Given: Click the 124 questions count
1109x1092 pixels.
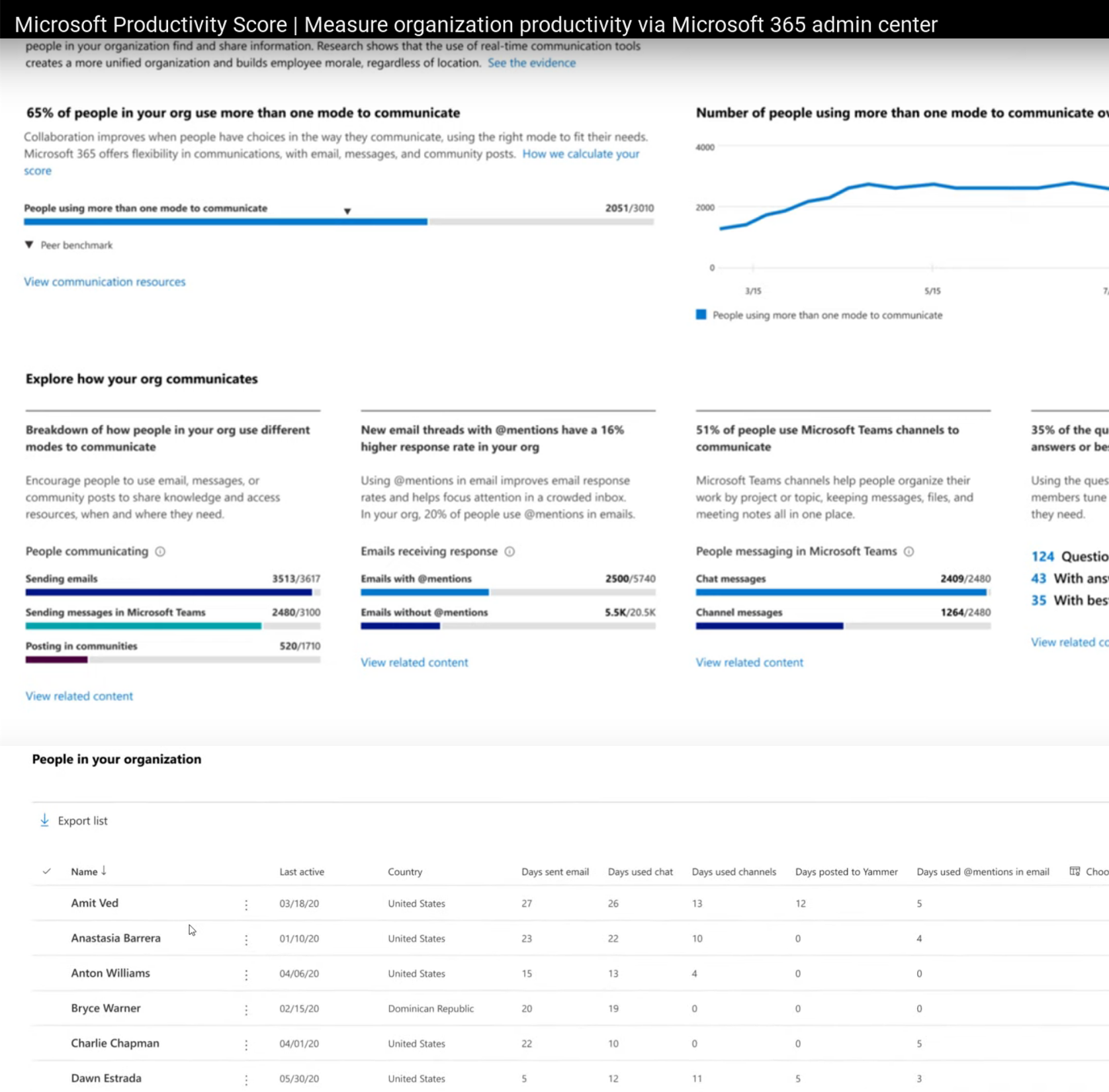Looking at the screenshot, I should pyautogui.click(x=1042, y=557).
